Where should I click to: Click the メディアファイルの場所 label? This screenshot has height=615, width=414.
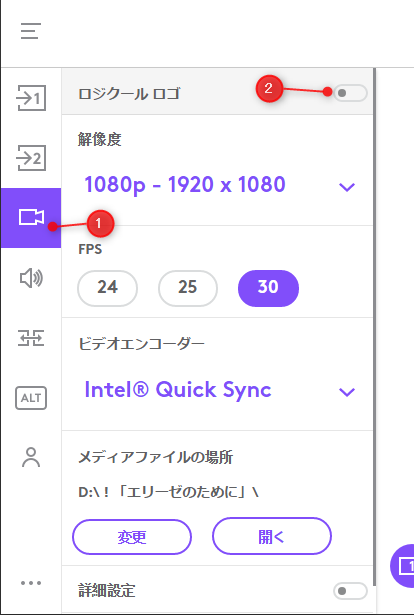point(156,457)
